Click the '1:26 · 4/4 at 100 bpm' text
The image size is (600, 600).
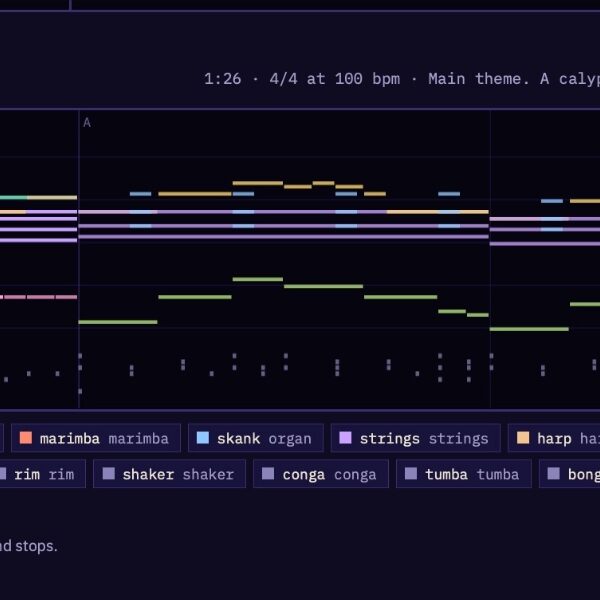click(x=302, y=79)
